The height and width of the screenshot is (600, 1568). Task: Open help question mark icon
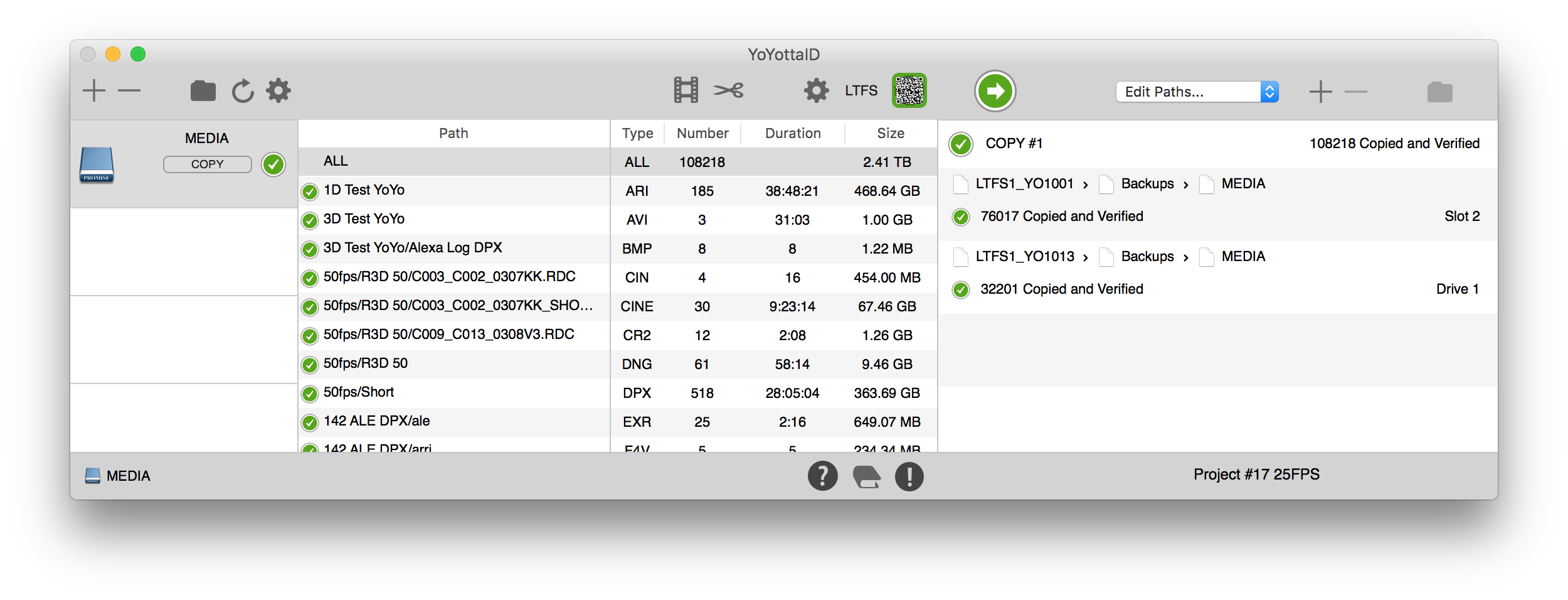pos(822,476)
